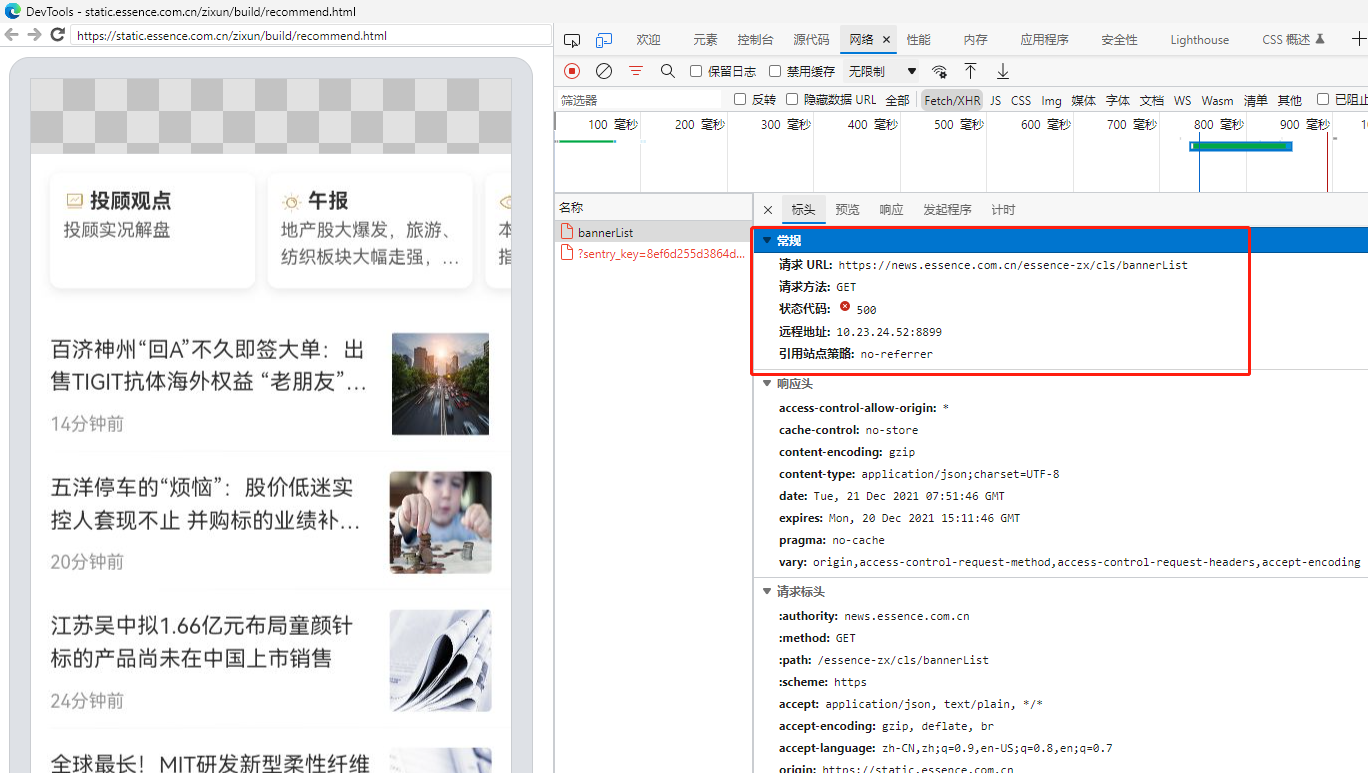The image size is (1368, 773).
Task: Switch to the 预览 detail tab
Action: (847, 210)
